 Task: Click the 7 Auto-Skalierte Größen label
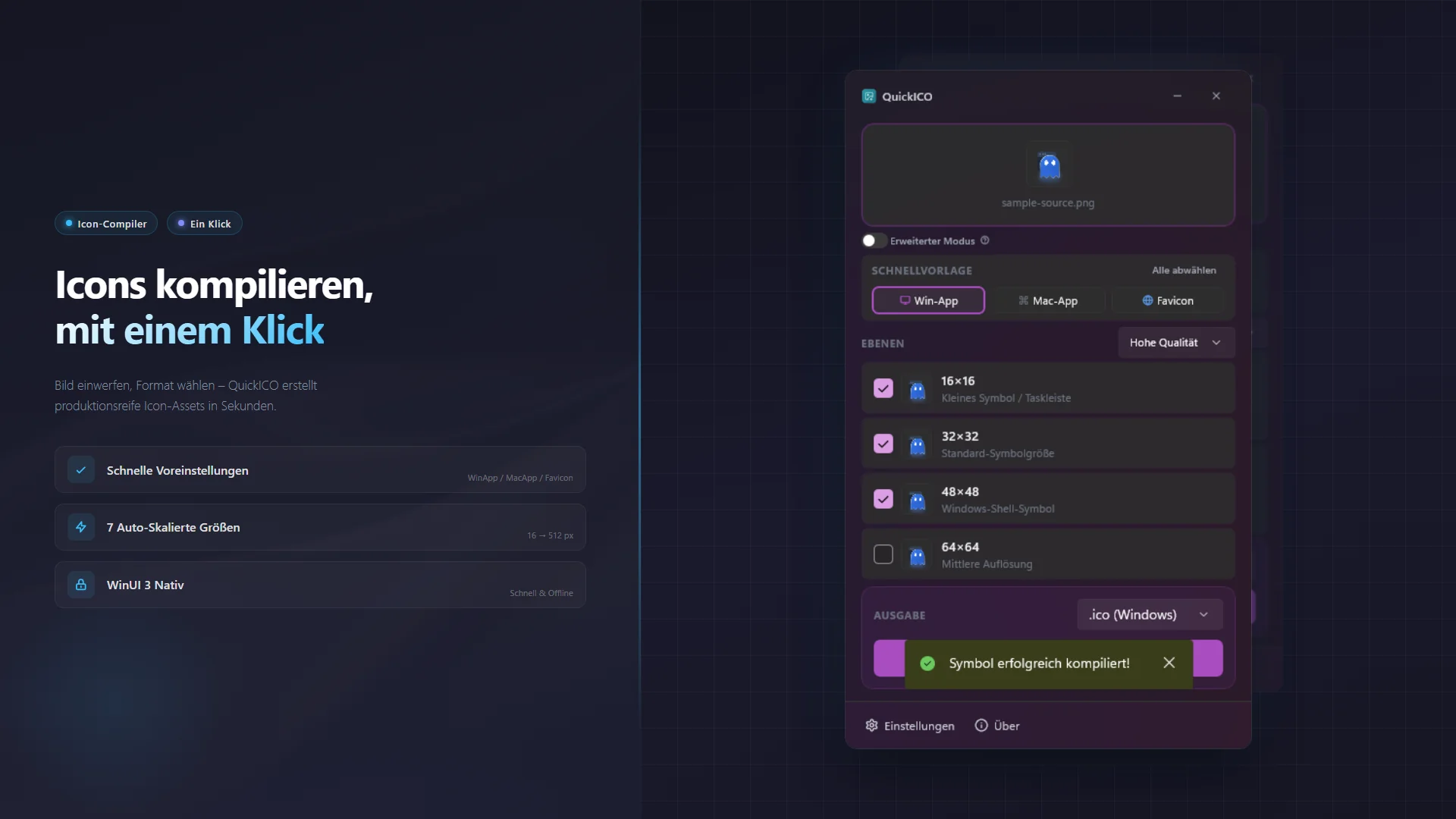pyautogui.click(x=174, y=527)
